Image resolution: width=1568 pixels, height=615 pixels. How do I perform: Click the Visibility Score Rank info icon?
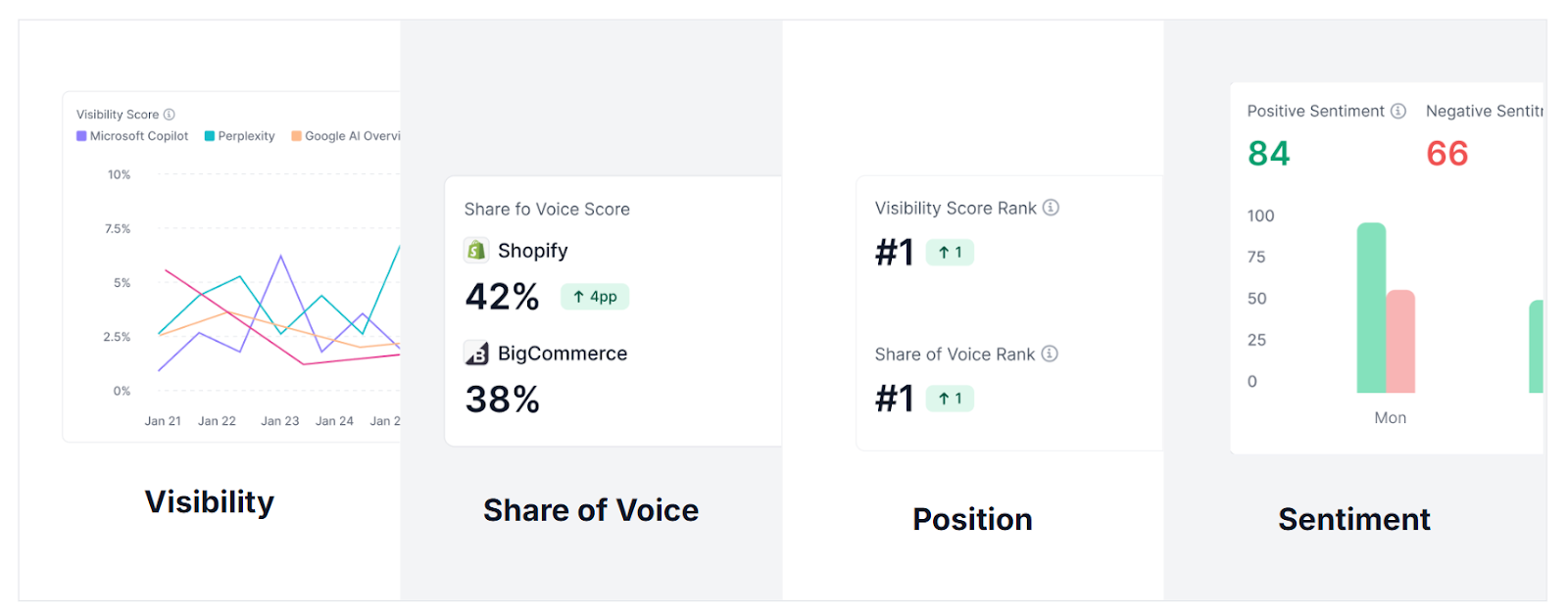point(1050,207)
